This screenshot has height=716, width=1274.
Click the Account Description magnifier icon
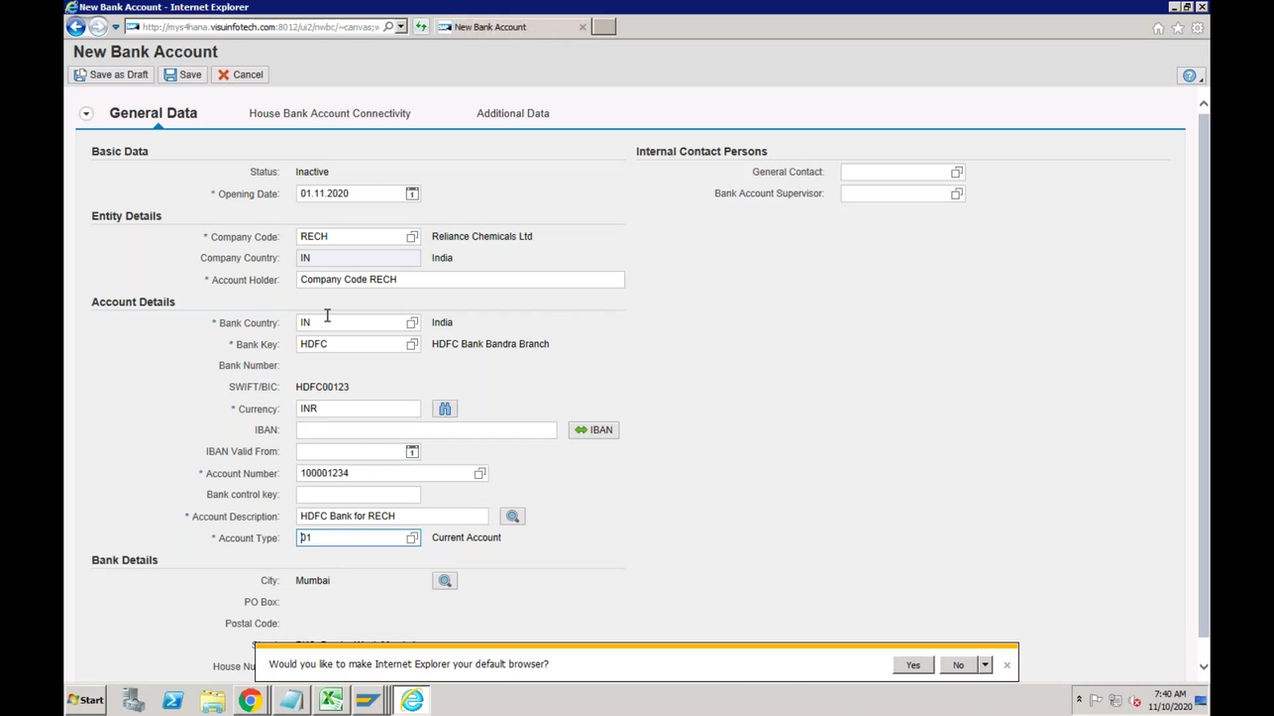tap(512, 515)
